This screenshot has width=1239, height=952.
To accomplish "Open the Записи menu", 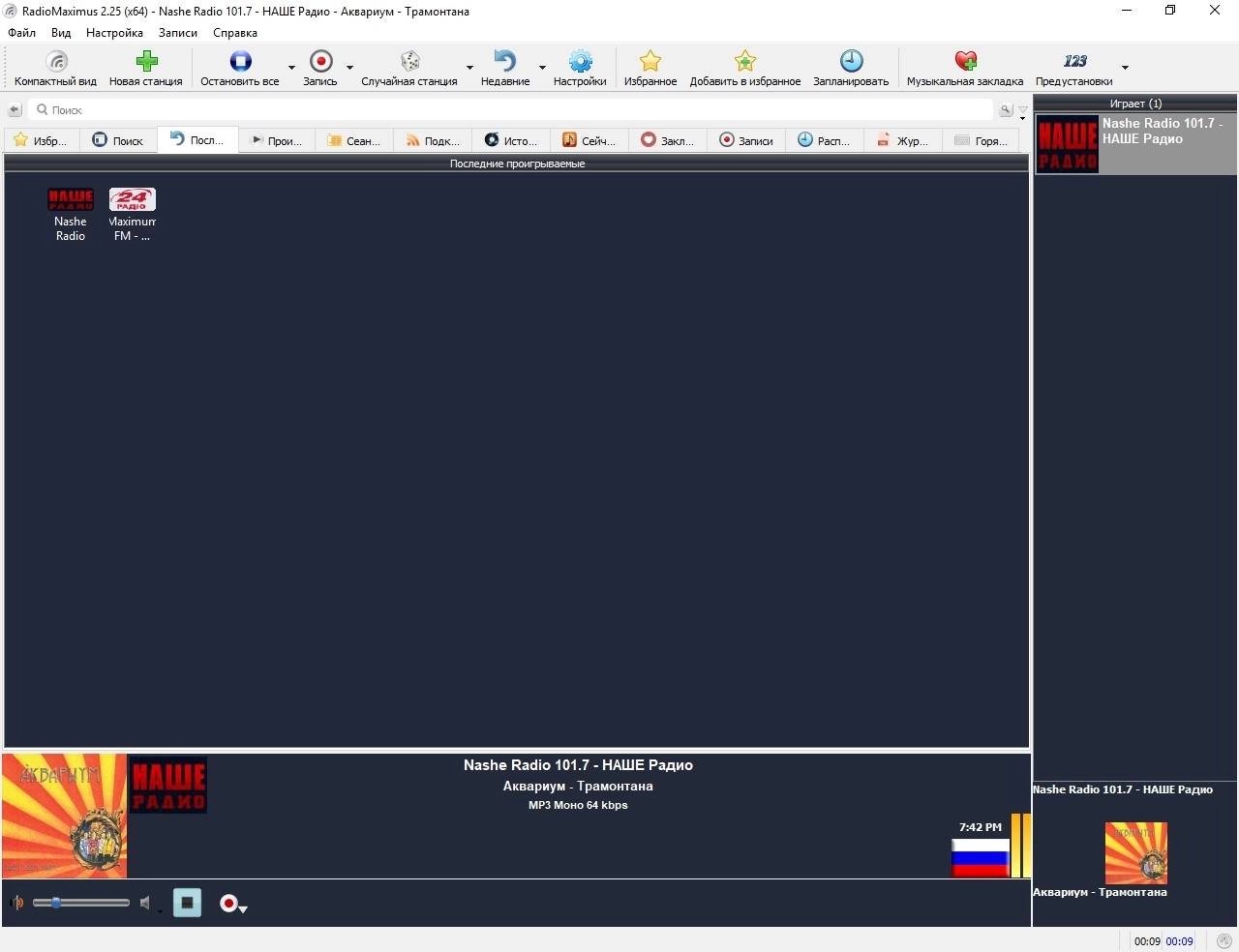I will (178, 33).
